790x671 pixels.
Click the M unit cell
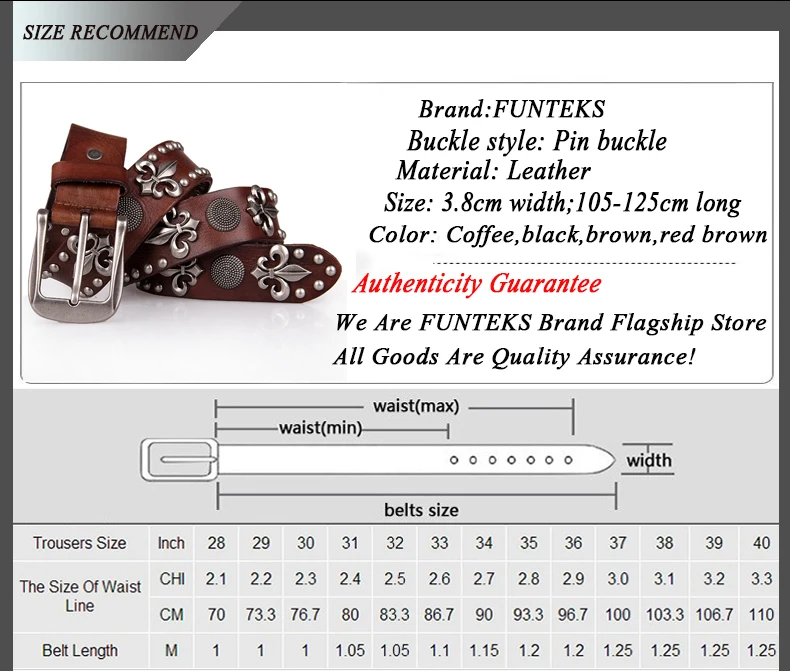coord(171,650)
